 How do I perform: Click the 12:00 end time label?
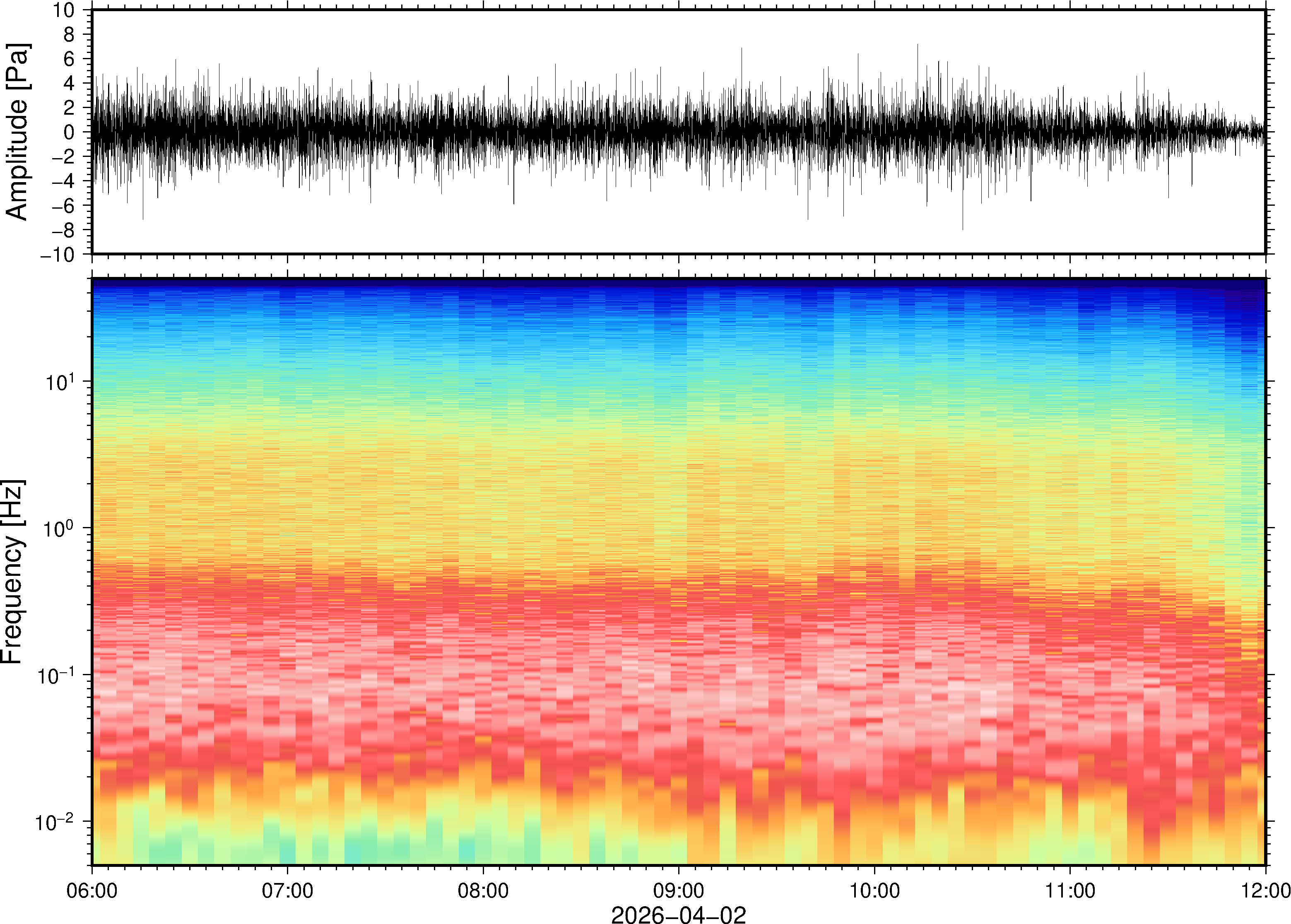(x=1265, y=890)
